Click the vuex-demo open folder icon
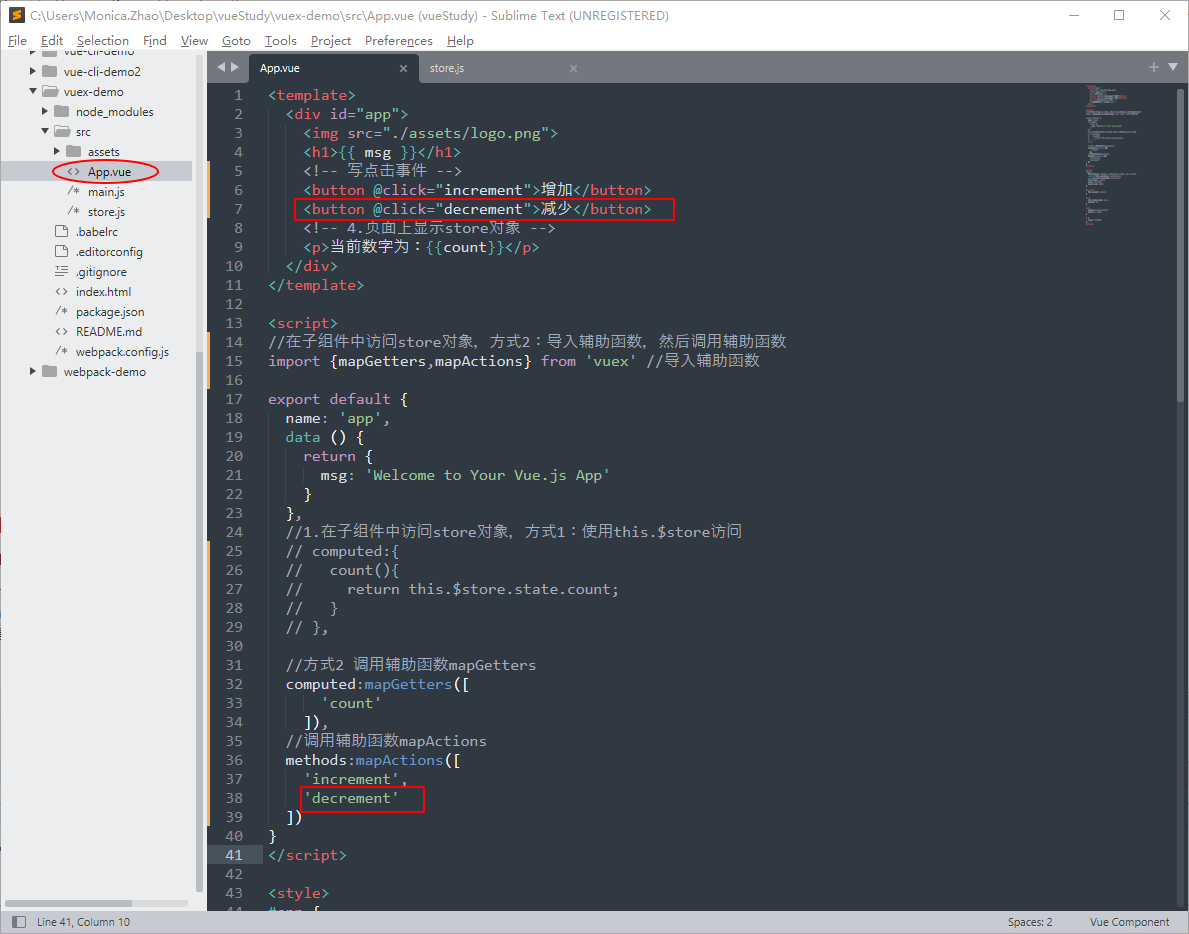Viewport: 1189px width, 934px height. pyautogui.click(x=50, y=91)
